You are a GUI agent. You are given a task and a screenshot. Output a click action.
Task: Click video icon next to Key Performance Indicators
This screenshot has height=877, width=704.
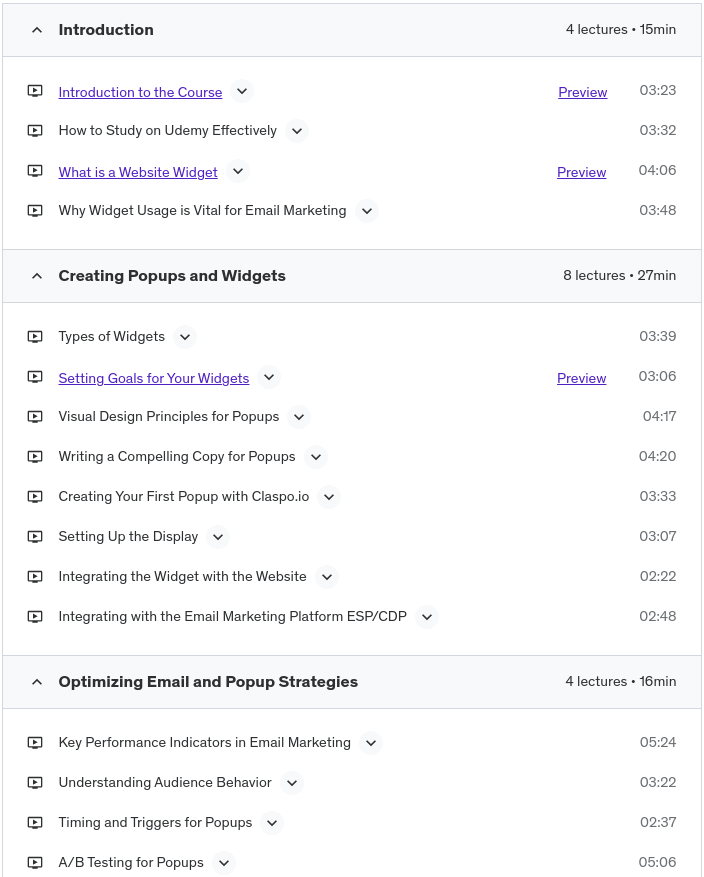click(35, 743)
